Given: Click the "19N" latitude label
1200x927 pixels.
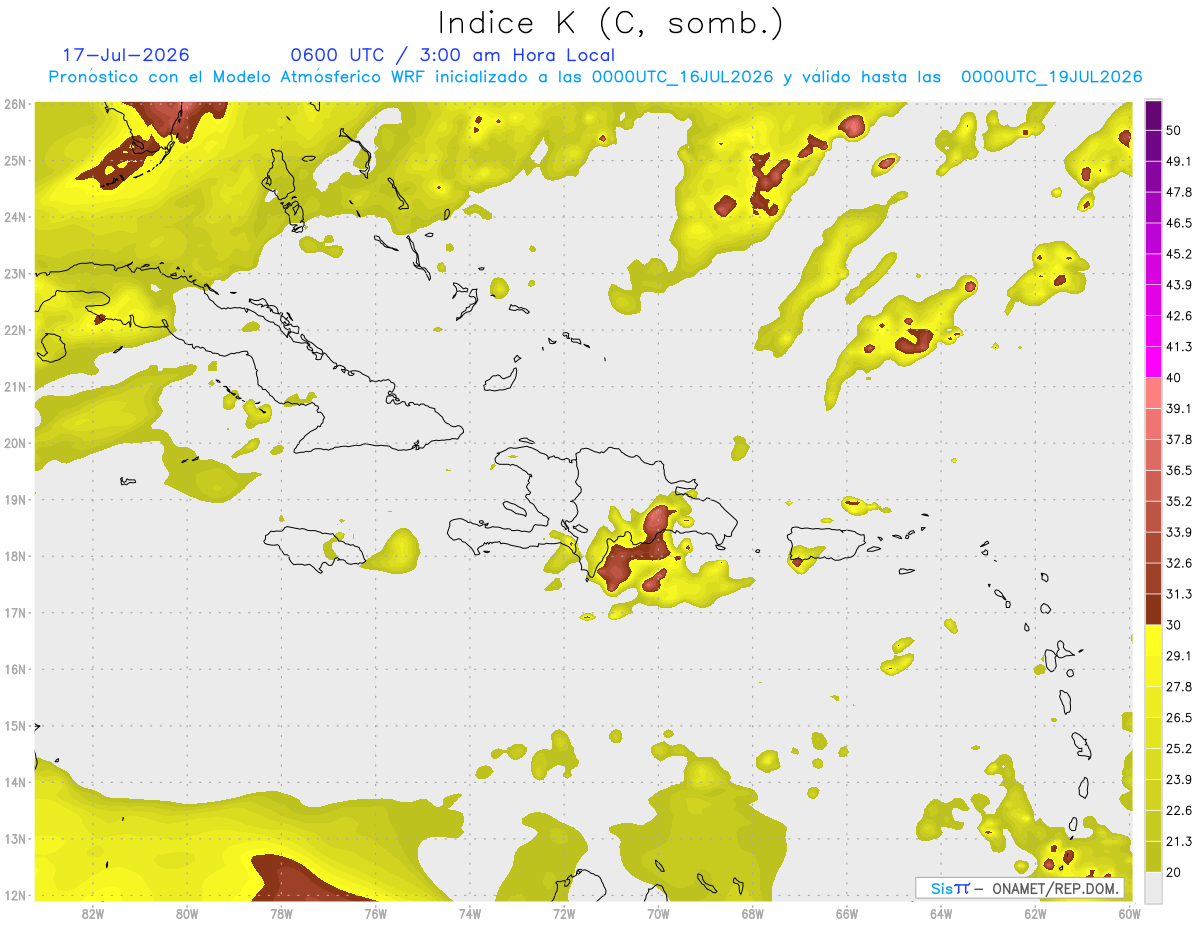Looking at the screenshot, I should (x=15, y=500).
